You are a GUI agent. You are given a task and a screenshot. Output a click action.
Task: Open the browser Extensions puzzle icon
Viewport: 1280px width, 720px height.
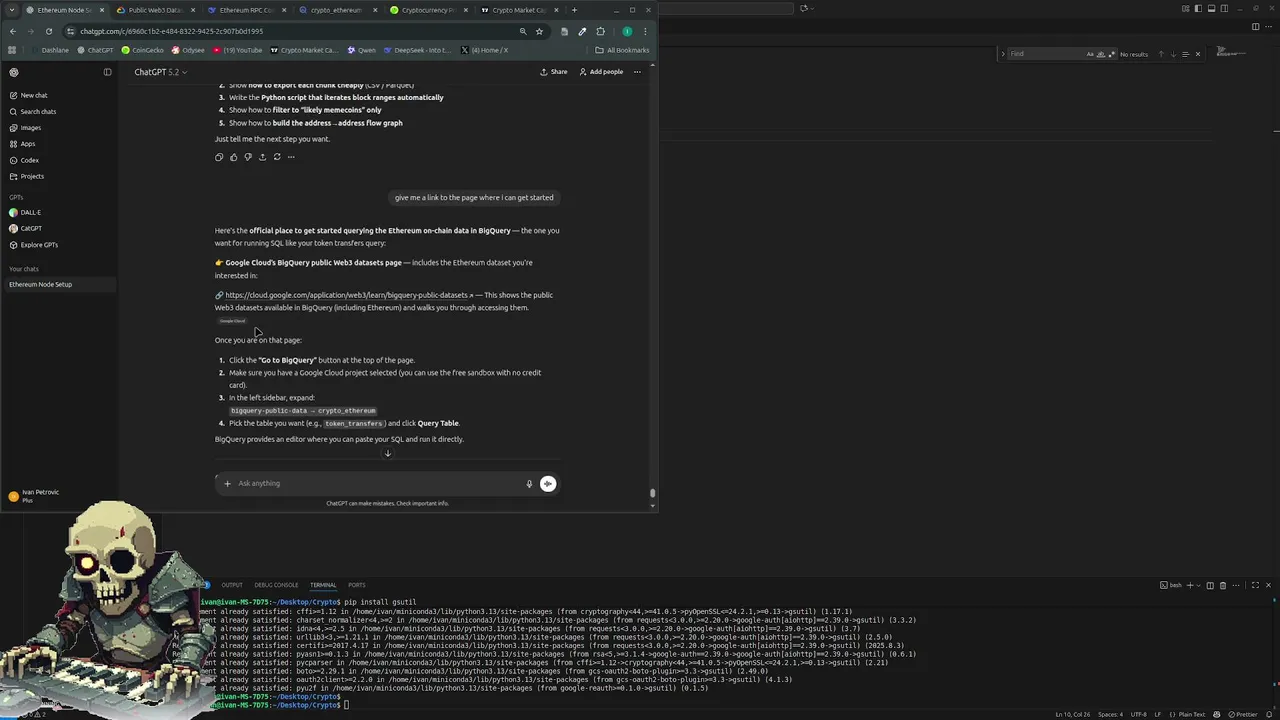600,31
